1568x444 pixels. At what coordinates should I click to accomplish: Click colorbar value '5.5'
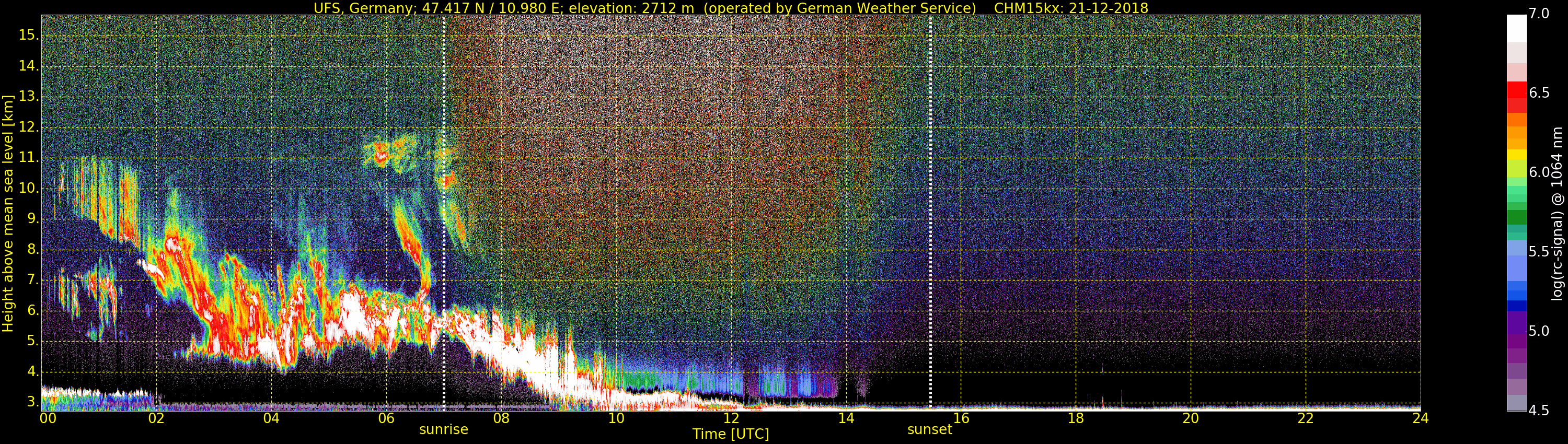coord(1538,252)
